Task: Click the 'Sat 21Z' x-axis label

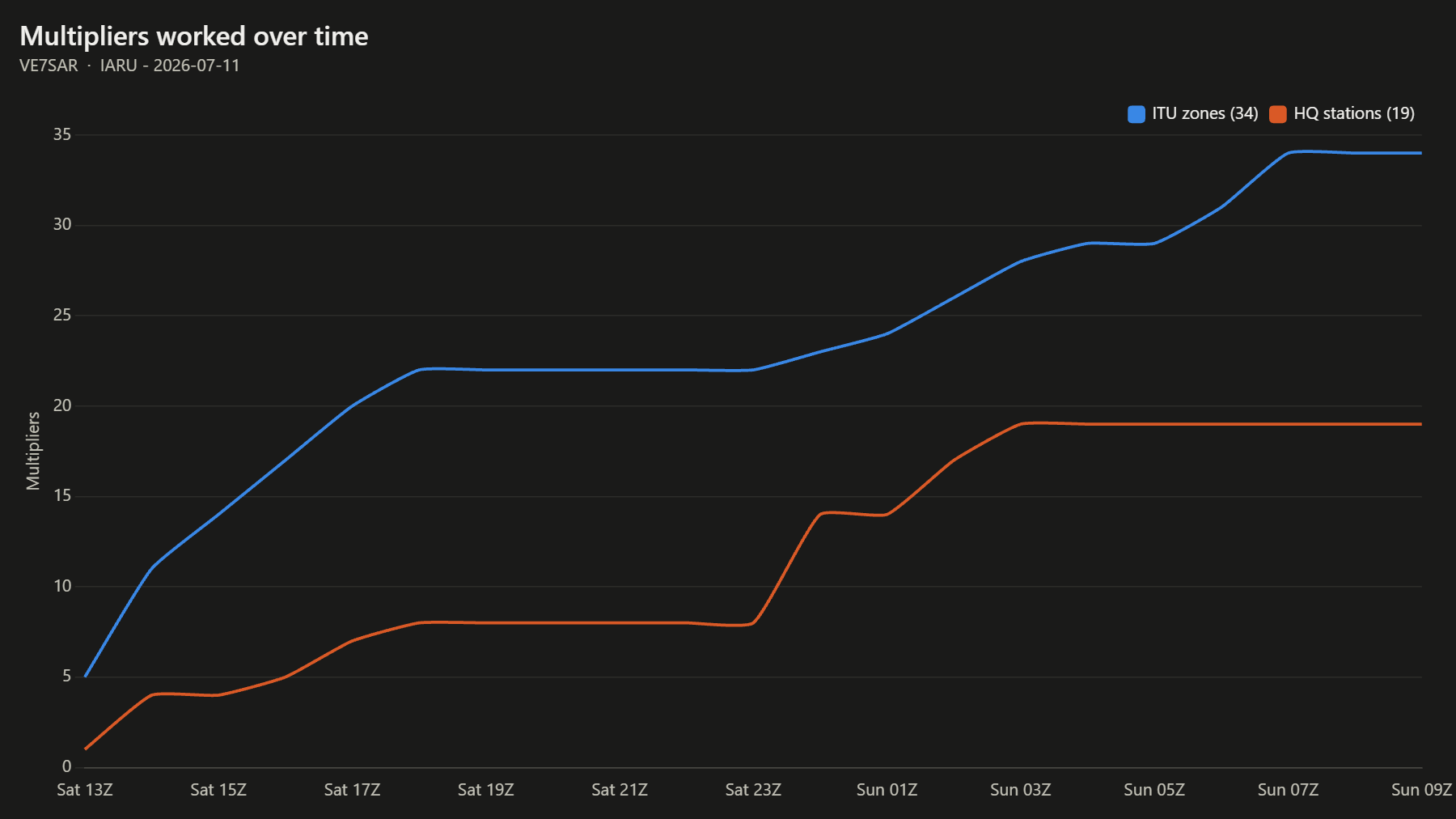Action: pos(620,790)
